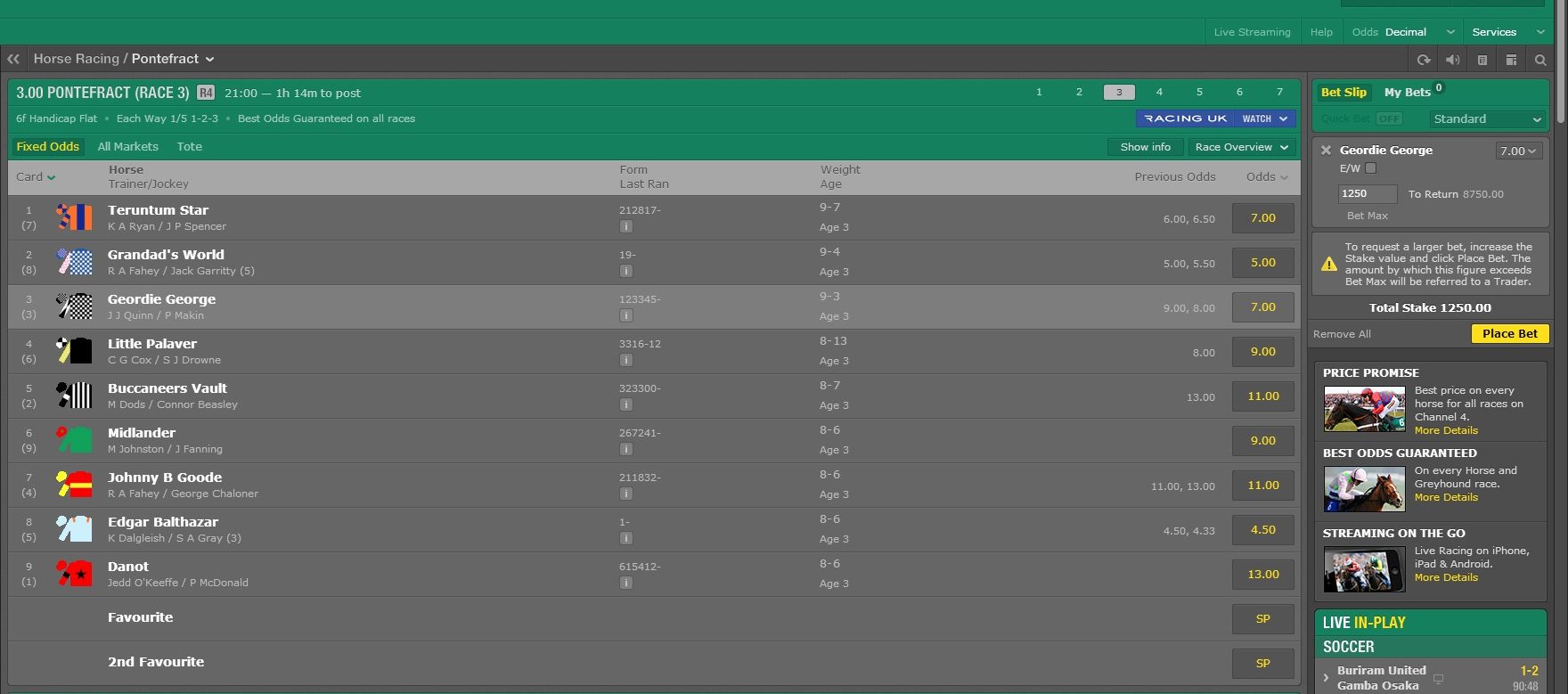This screenshot has width=1568, height=694.
Task: Click the page layout icon beside search
Action: (1511, 60)
